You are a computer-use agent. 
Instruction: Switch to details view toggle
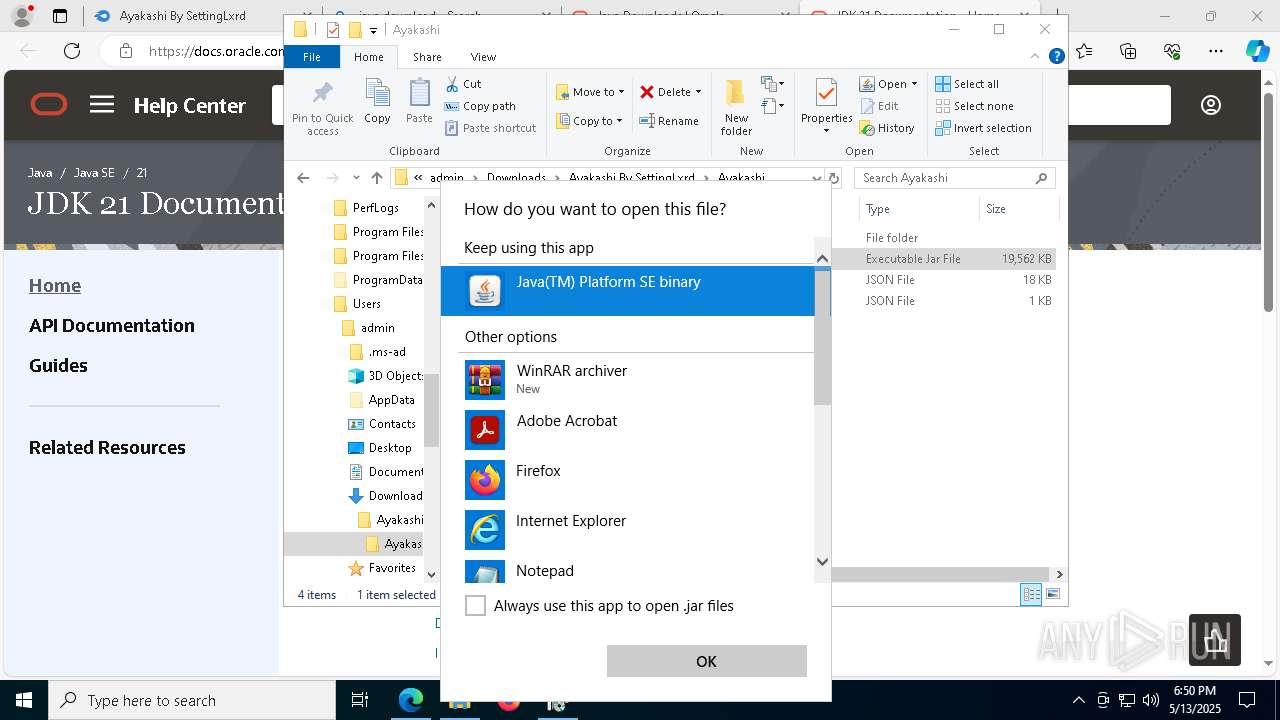coord(1031,594)
